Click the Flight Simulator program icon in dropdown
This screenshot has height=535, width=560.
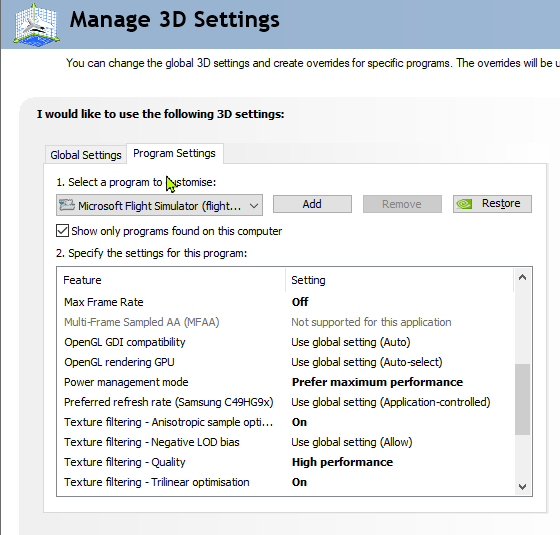click(67, 205)
